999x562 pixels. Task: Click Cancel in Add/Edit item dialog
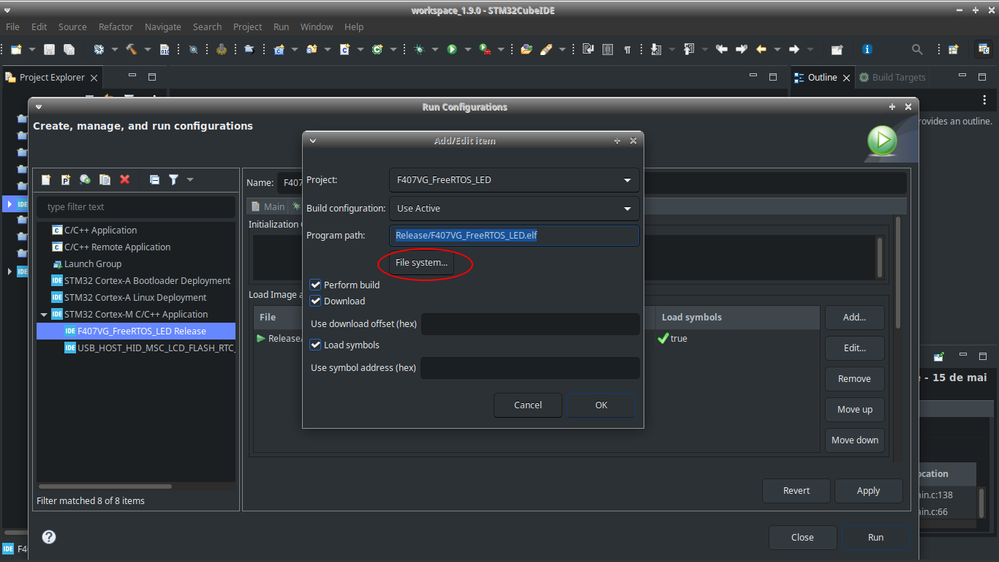(528, 405)
